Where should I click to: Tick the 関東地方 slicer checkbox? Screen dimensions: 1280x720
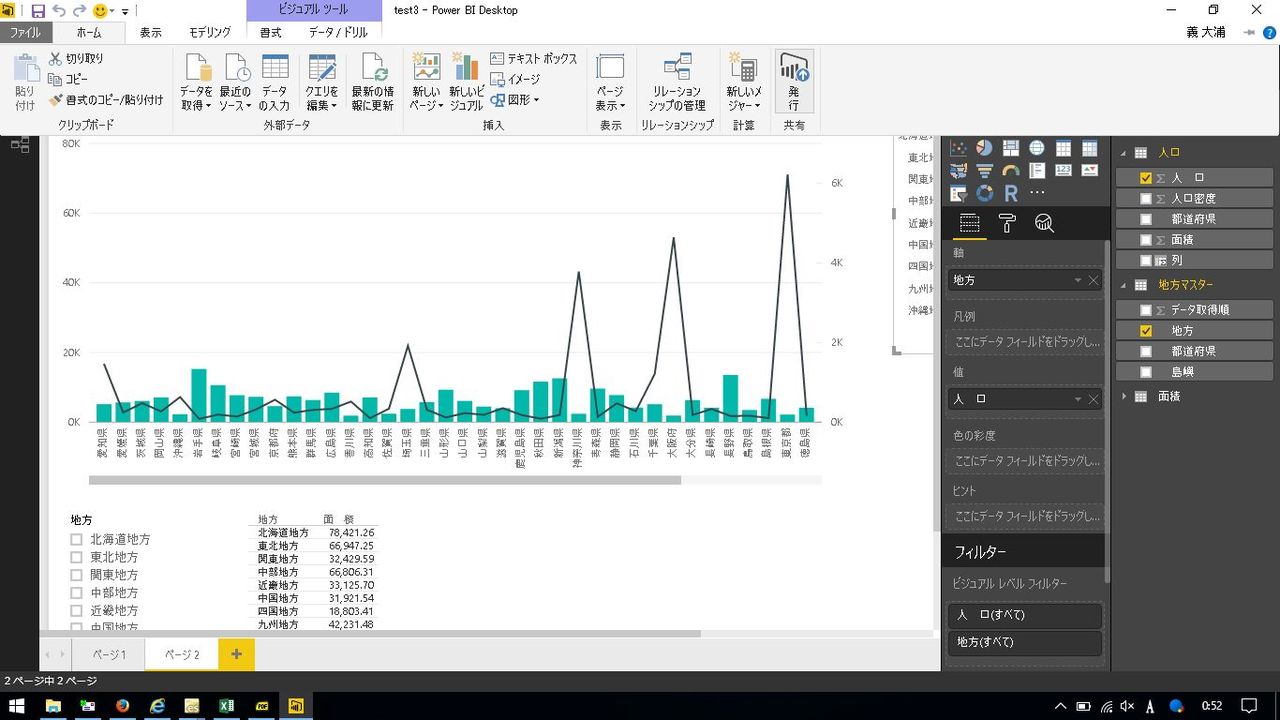[x=76, y=575]
